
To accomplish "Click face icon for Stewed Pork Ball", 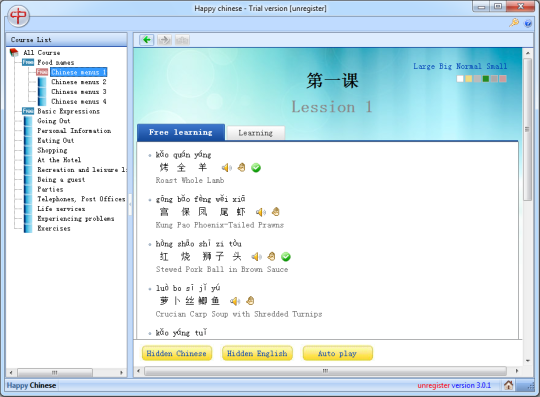I will click(271, 256).
